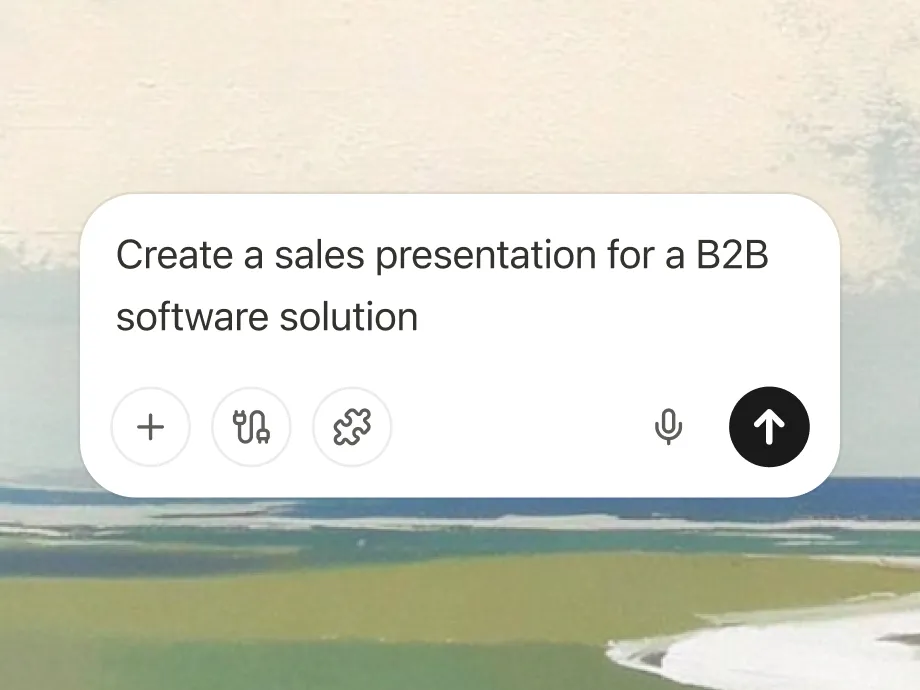Open the connectors plug-cable icon
The width and height of the screenshot is (920, 690).
(x=251, y=427)
